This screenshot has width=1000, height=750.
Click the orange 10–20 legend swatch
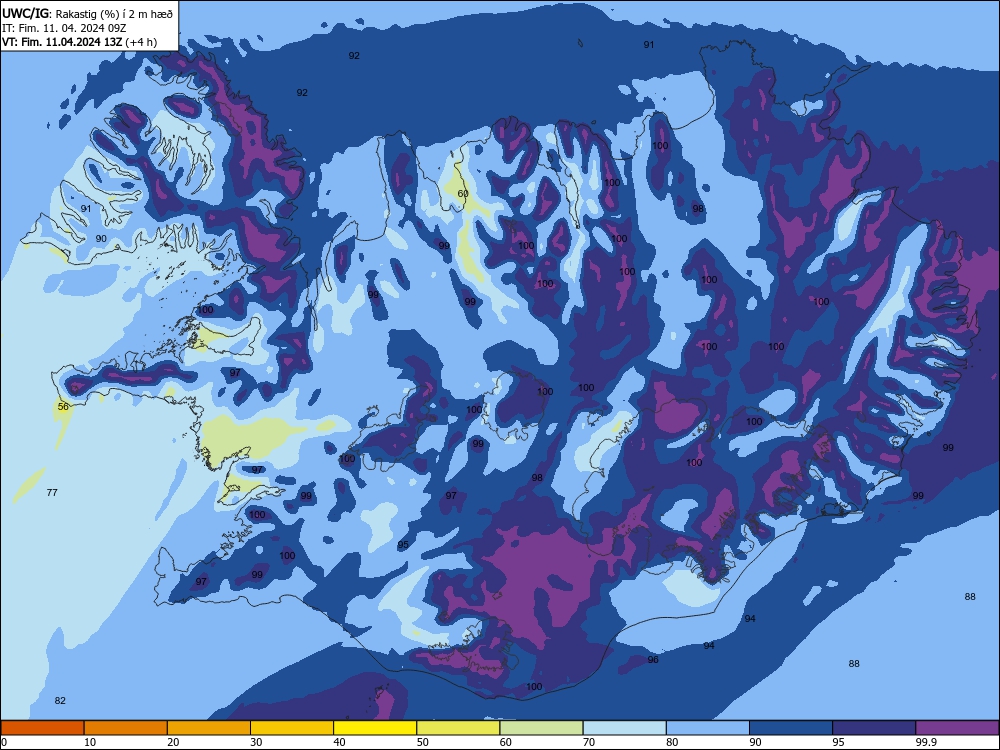[126, 728]
